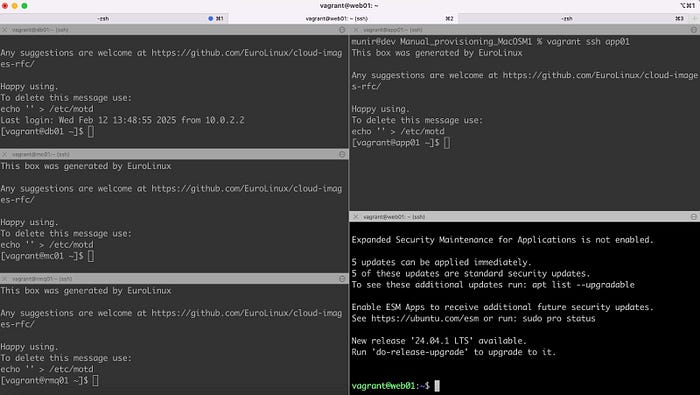The image size is (700, 395).
Task: Switch to the first -zsh tab
Action: (x=114, y=18)
